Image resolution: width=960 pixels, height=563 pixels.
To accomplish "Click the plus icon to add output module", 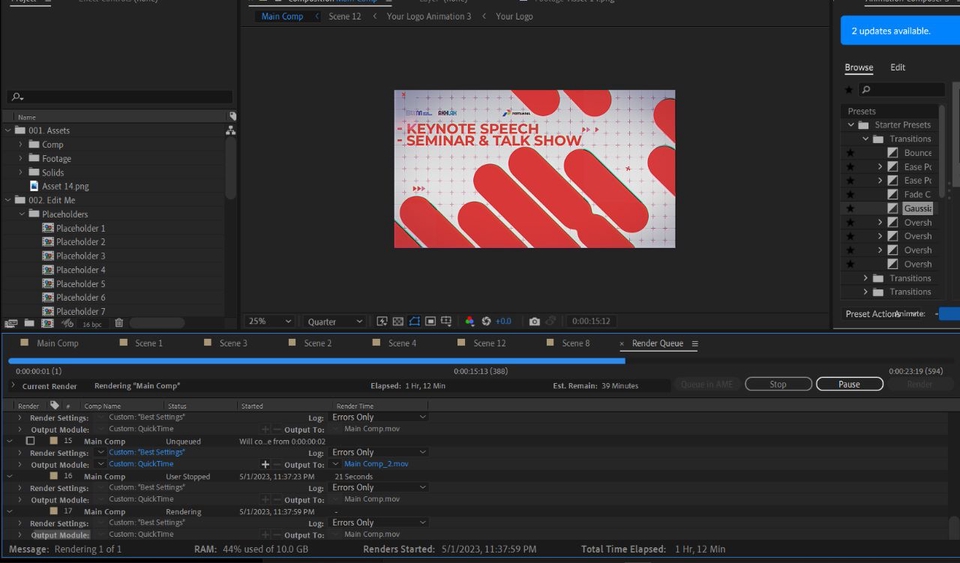I will 265,464.
